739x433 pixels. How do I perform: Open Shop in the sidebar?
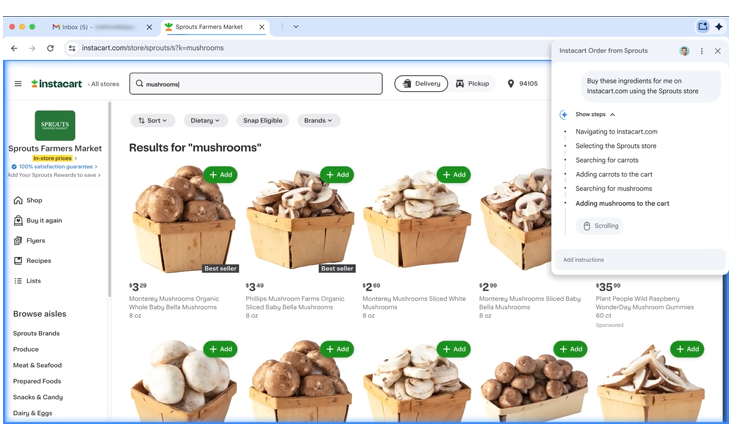(x=28, y=201)
